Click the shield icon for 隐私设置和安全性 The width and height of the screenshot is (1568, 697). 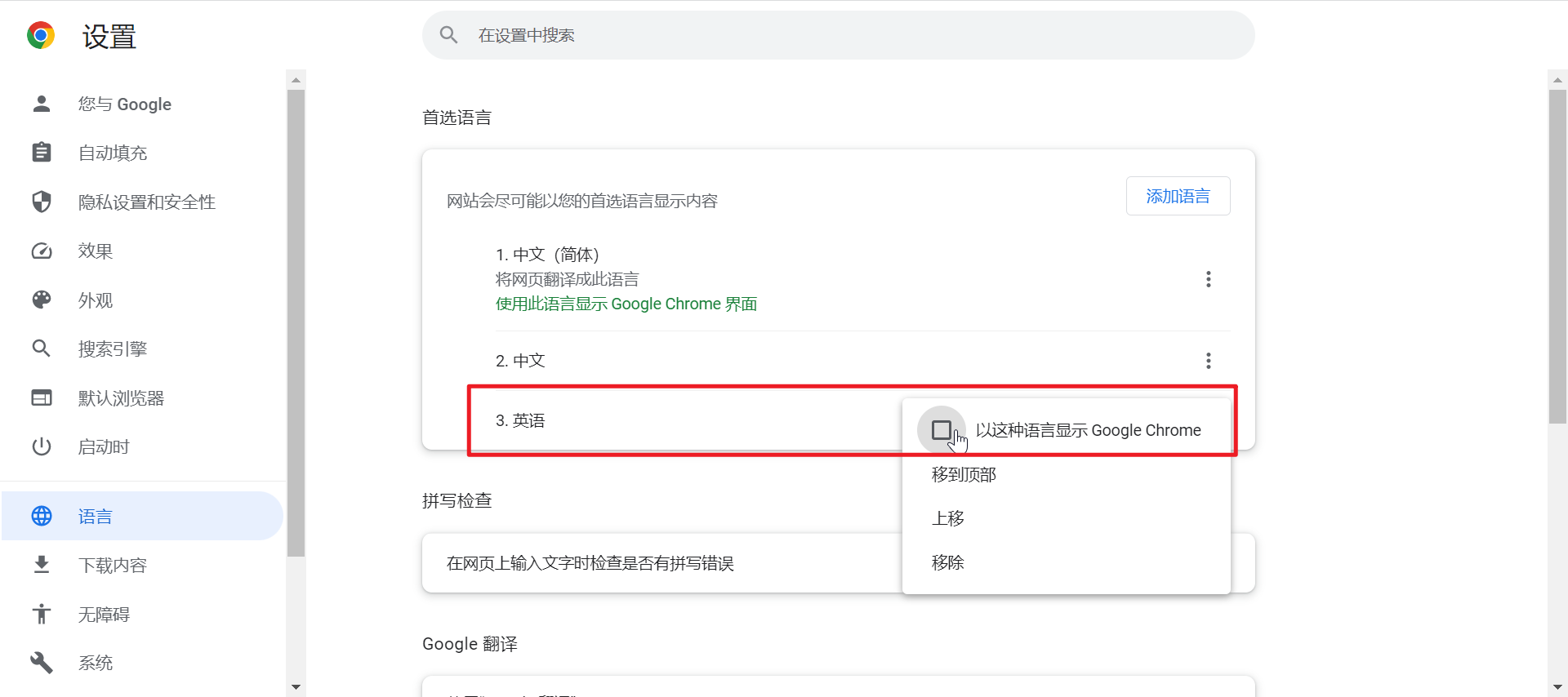pos(42,202)
